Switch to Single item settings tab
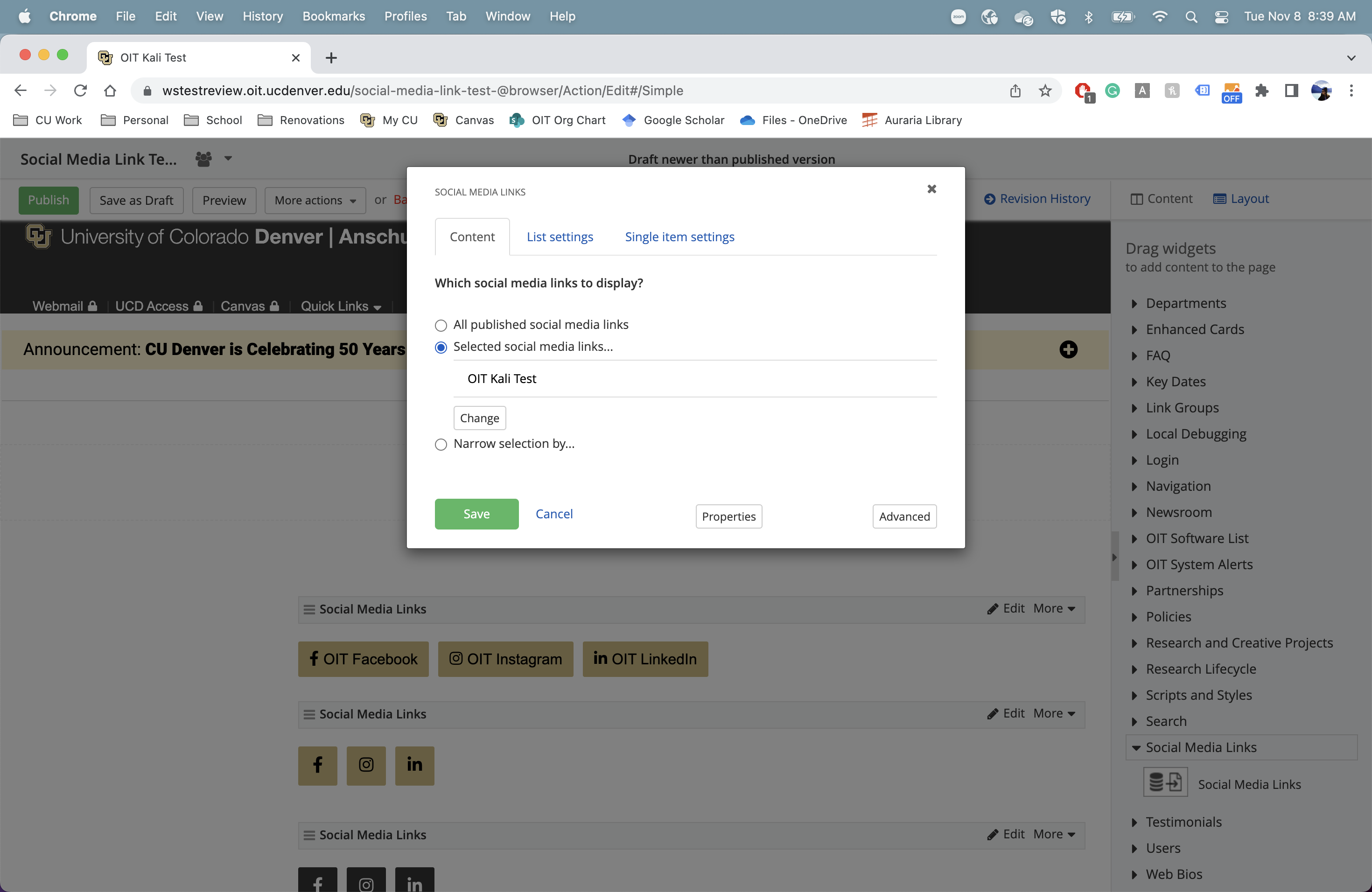Screen dimensions: 1372x892 (679, 236)
